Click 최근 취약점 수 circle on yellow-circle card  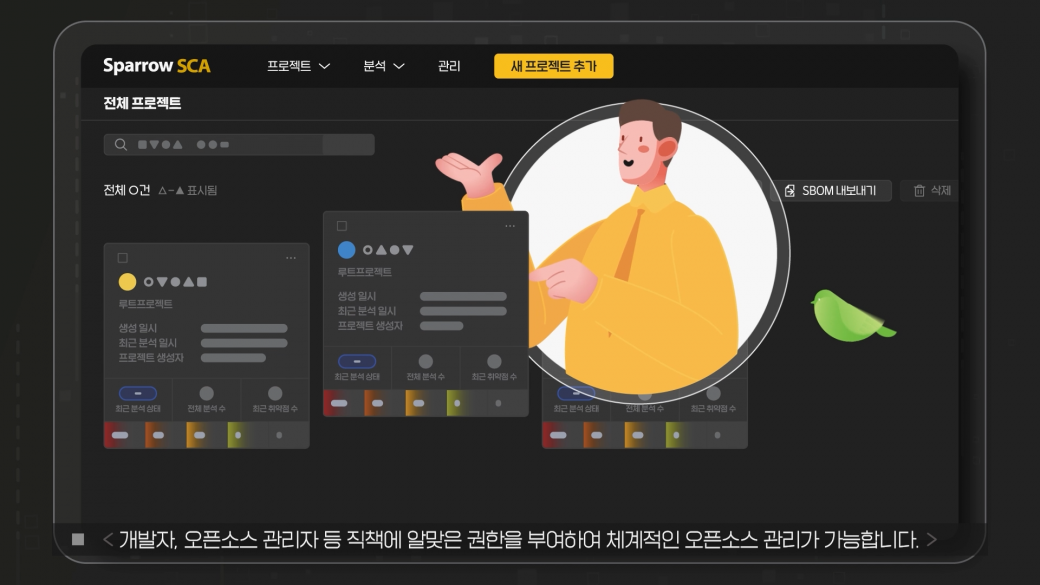275,393
